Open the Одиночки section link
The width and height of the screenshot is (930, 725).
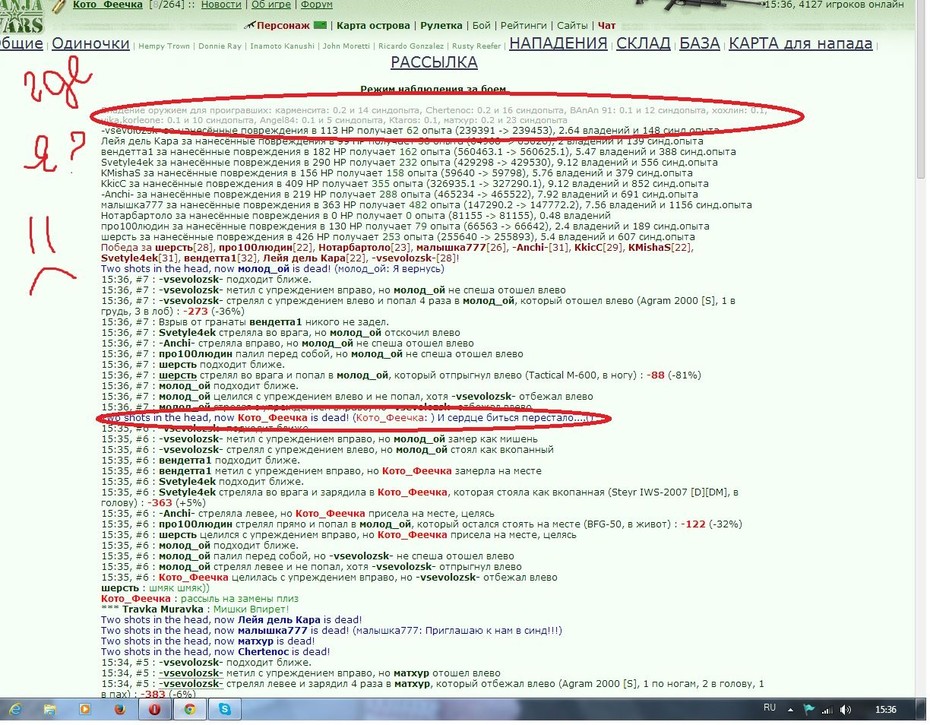click(x=90, y=43)
